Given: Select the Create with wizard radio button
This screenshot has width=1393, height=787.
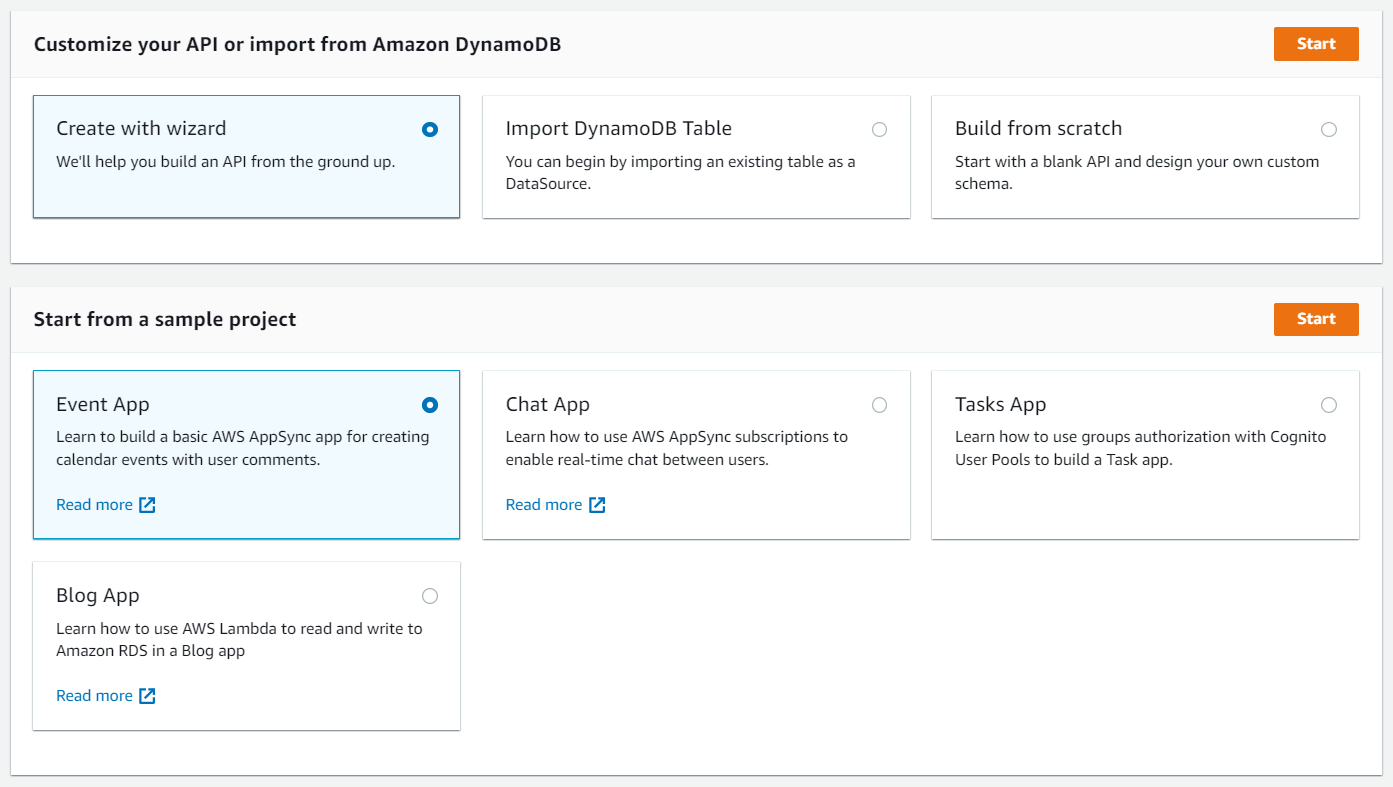Looking at the screenshot, I should pos(430,129).
